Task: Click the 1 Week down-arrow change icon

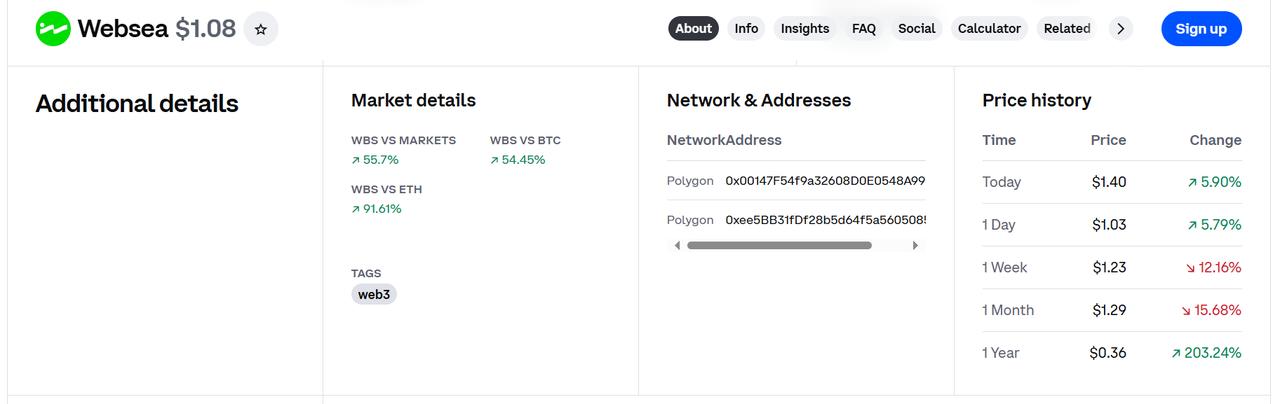Action: click(1191, 268)
